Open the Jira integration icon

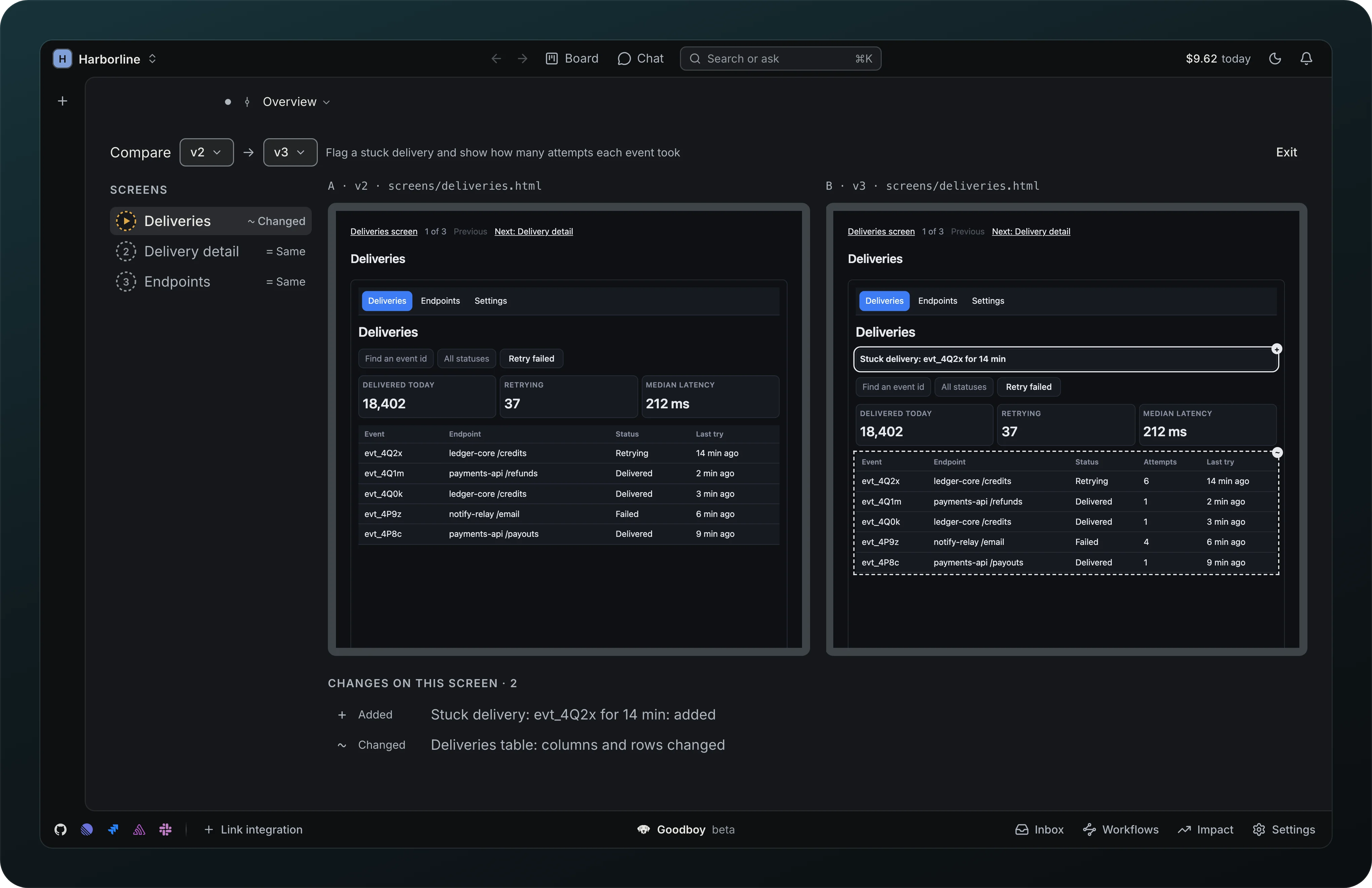coord(113,829)
